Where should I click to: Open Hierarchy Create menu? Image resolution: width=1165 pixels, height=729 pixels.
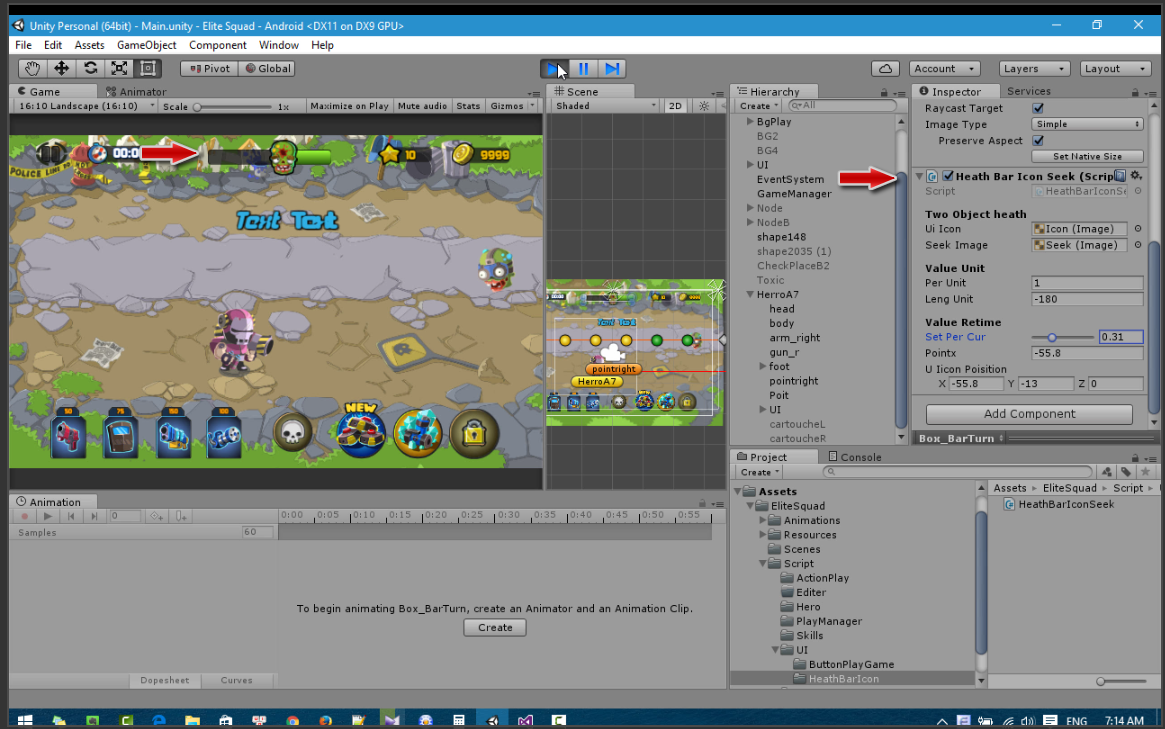758,106
